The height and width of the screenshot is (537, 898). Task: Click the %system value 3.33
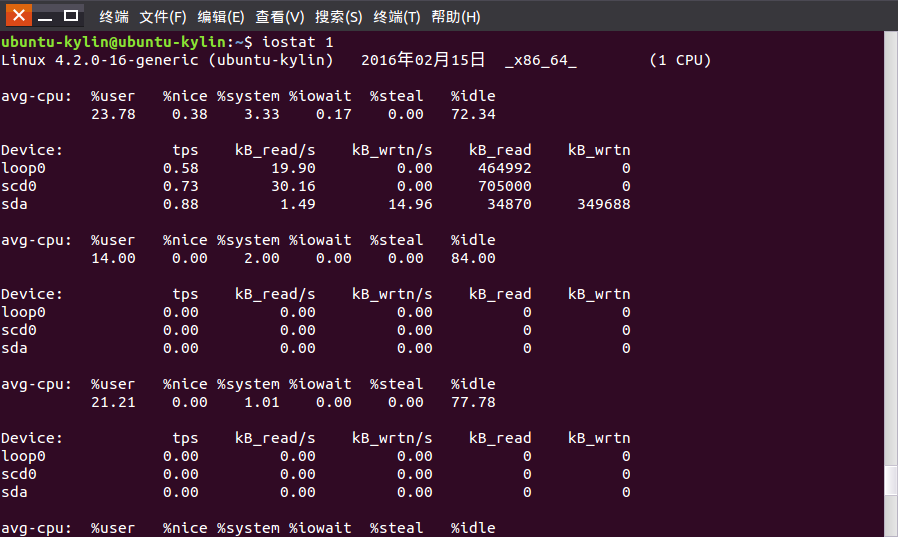pyautogui.click(x=262, y=114)
